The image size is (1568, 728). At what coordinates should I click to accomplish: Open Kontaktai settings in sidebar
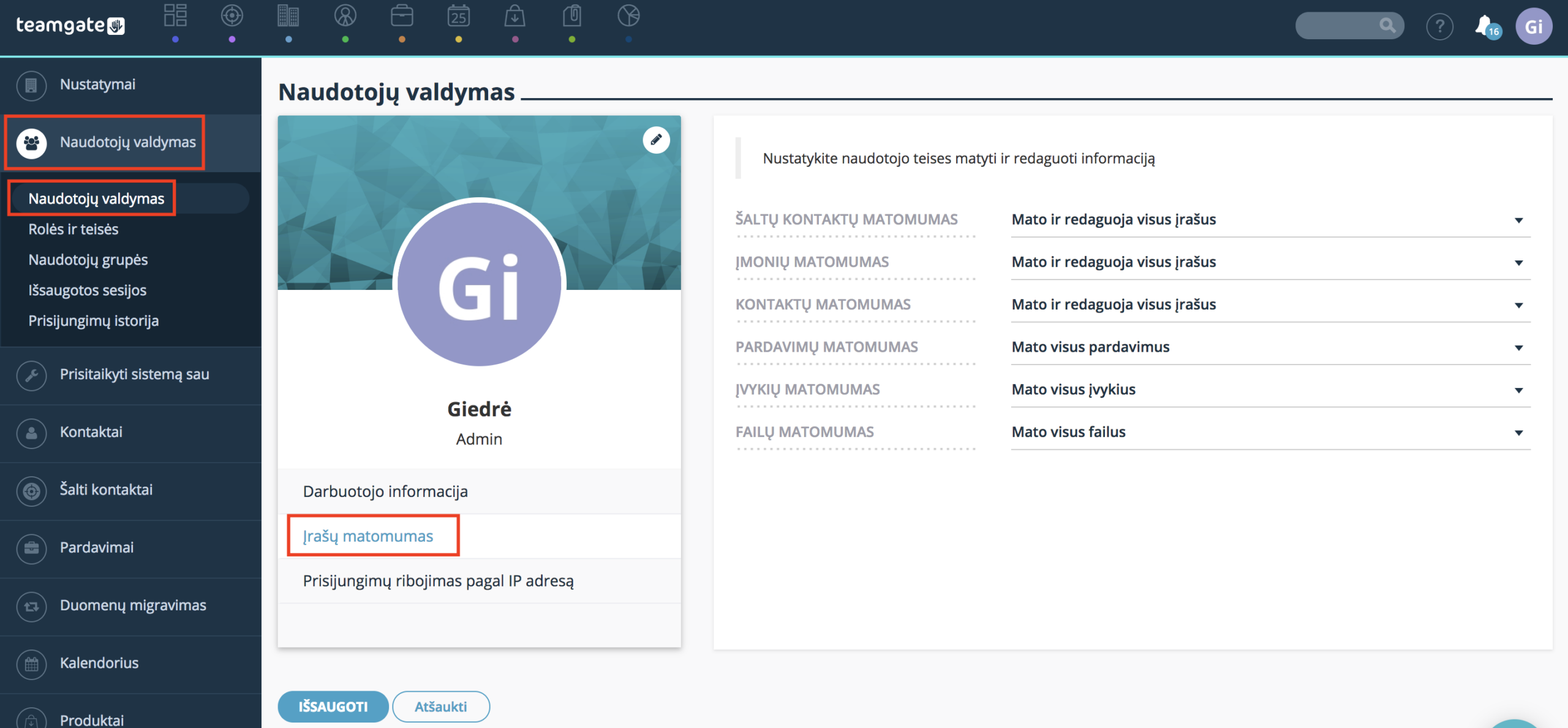tap(130, 433)
